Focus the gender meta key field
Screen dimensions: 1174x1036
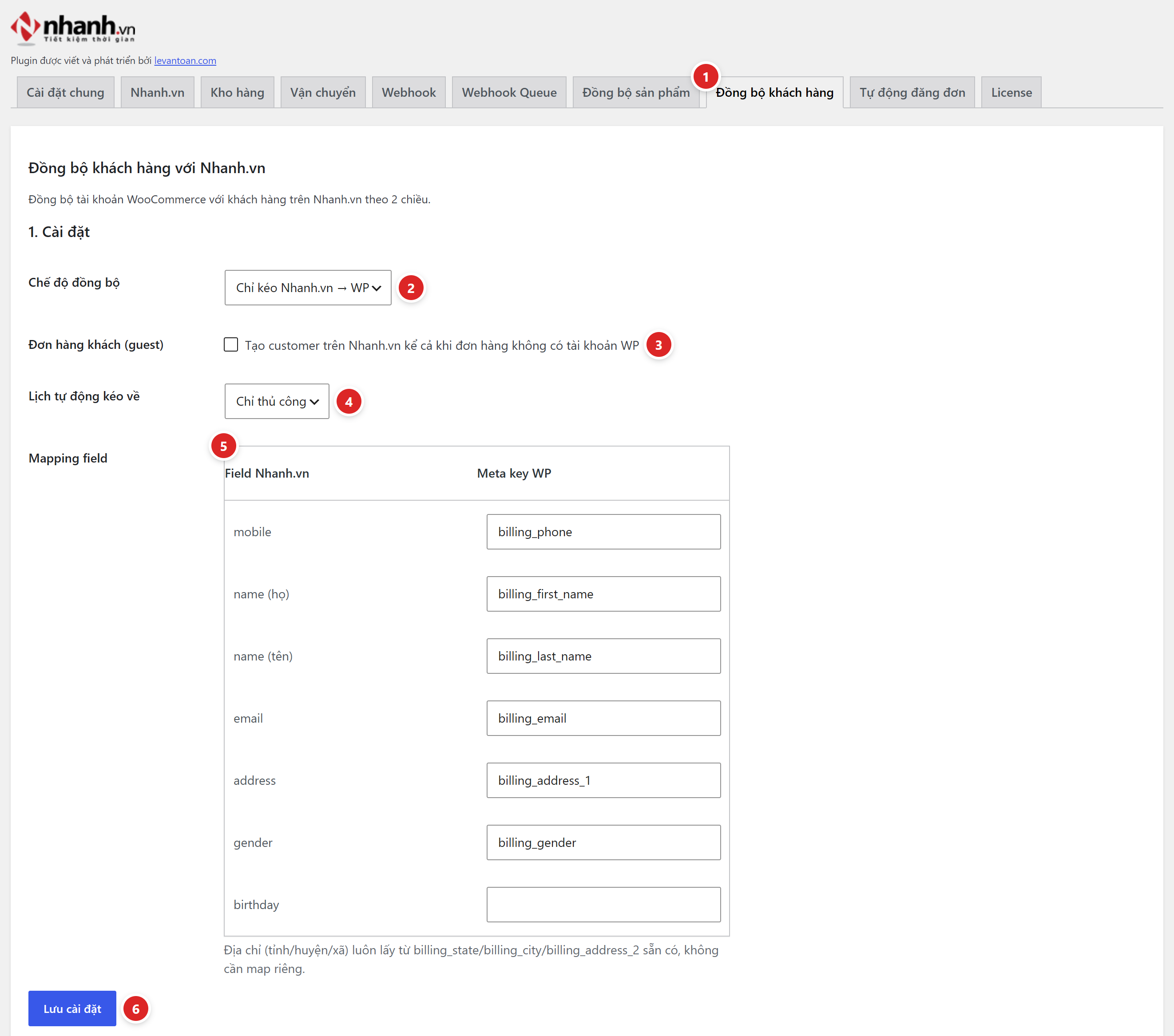[604, 842]
